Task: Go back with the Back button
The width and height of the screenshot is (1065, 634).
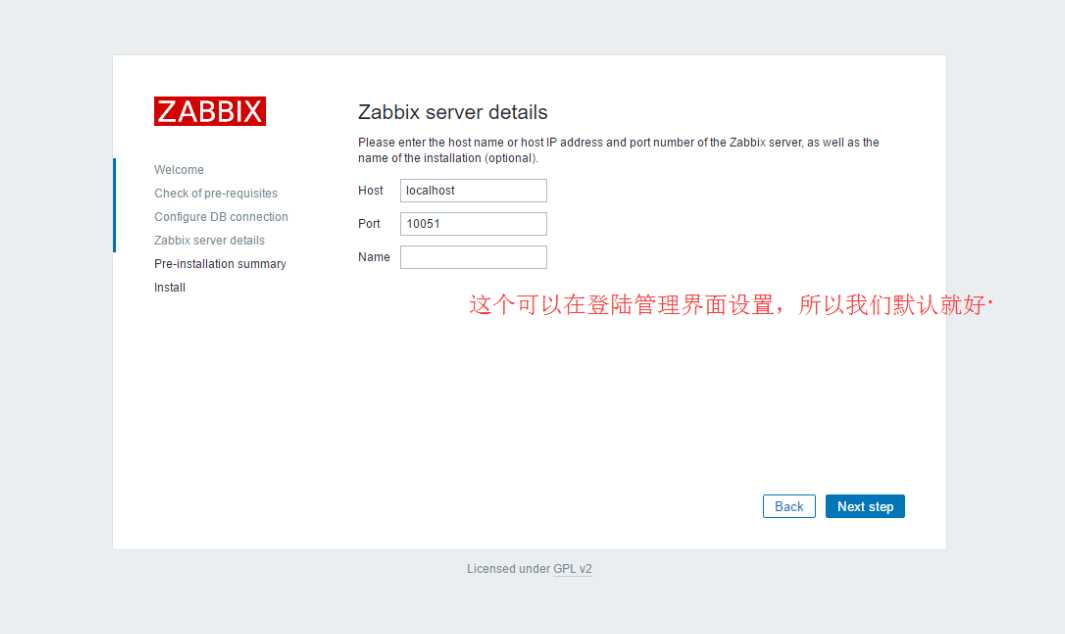Action: (x=789, y=506)
